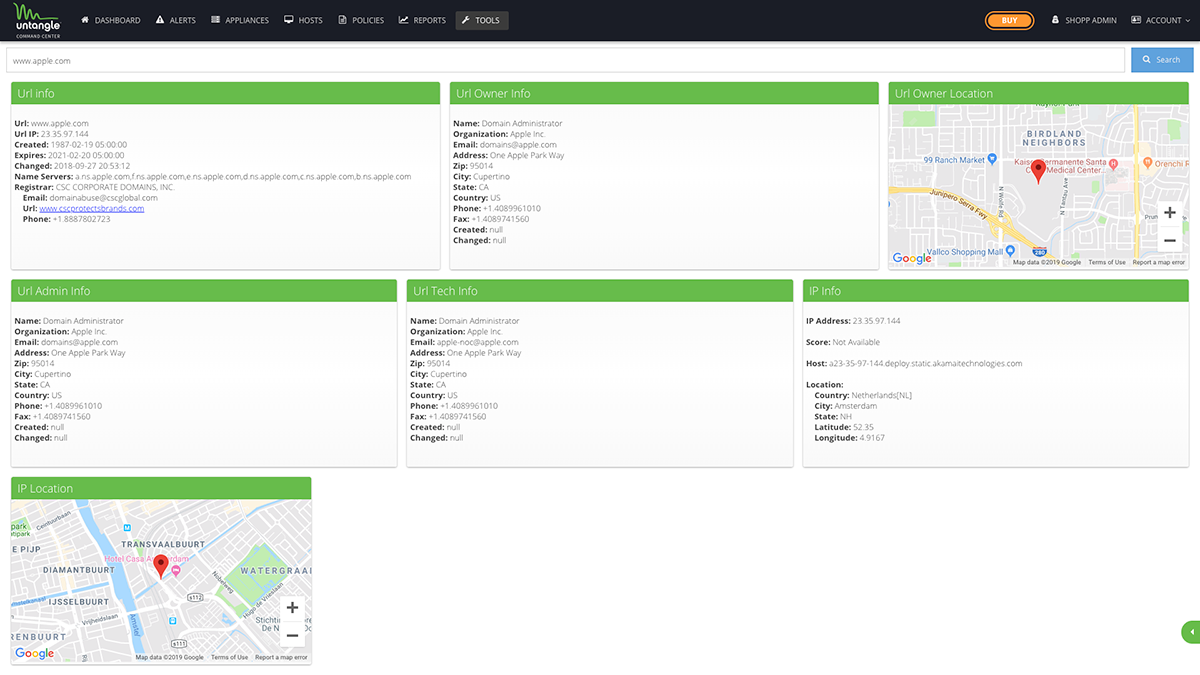Select the Latitude value 52.35
This screenshot has height=675, width=1200.
coord(861,427)
